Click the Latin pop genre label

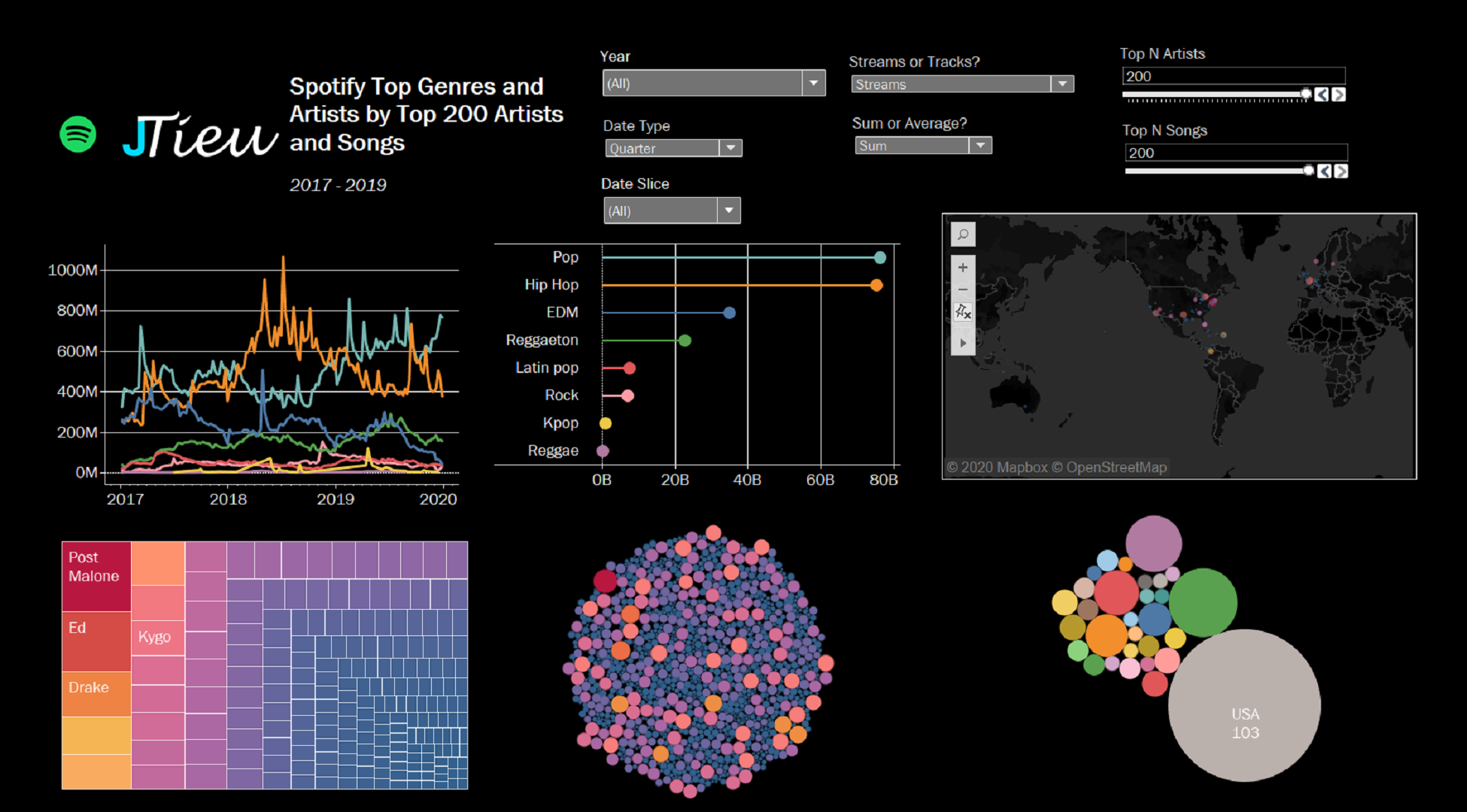tap(547, 368)
